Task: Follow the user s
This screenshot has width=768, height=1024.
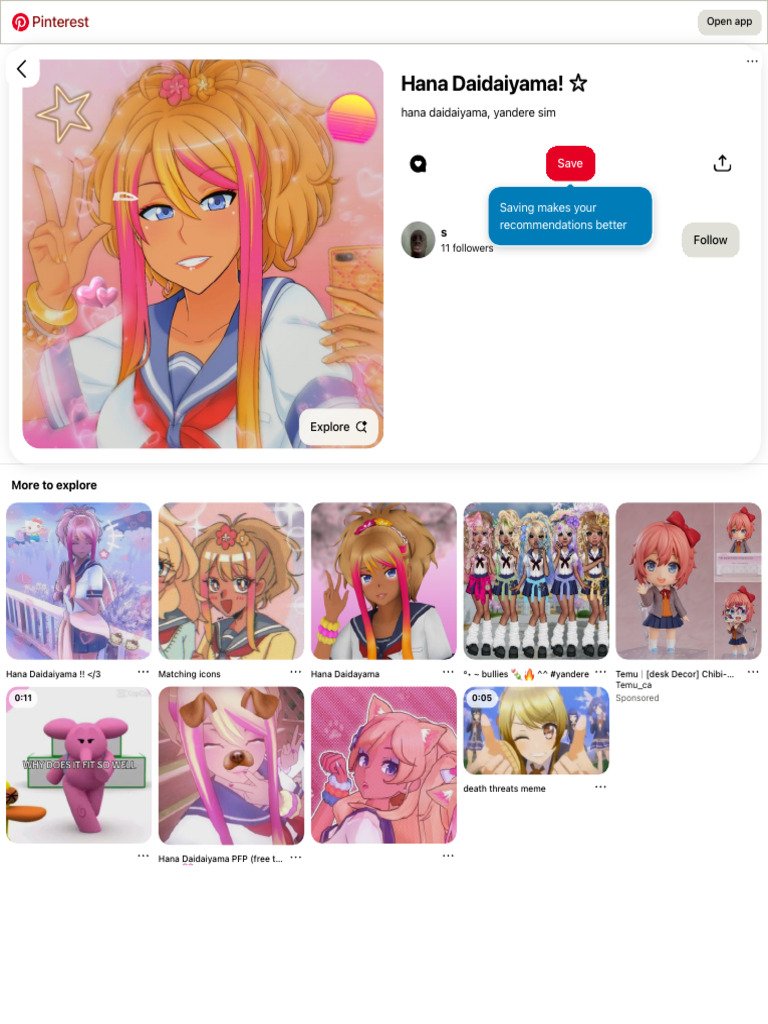Action: click(711, 240)
